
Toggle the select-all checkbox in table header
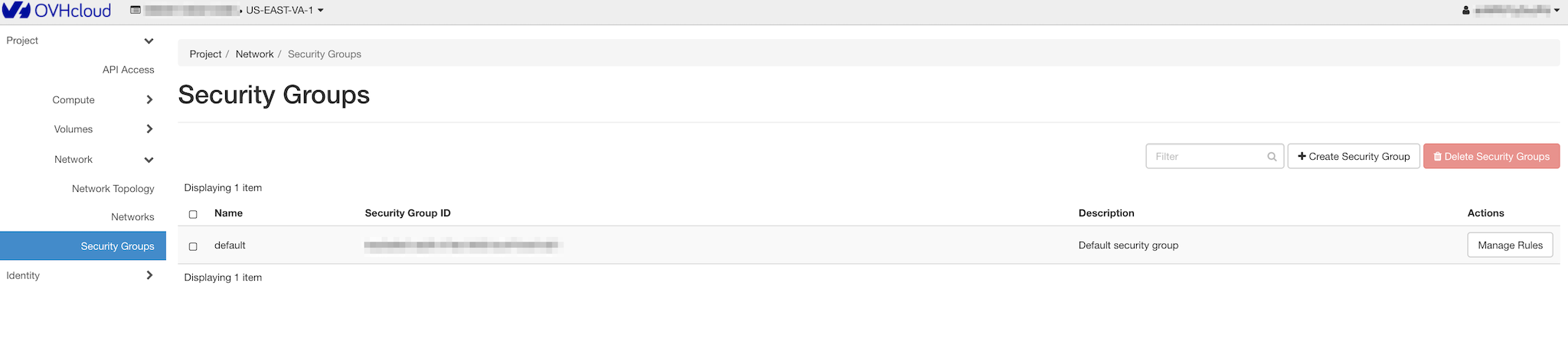pos(193,214)
